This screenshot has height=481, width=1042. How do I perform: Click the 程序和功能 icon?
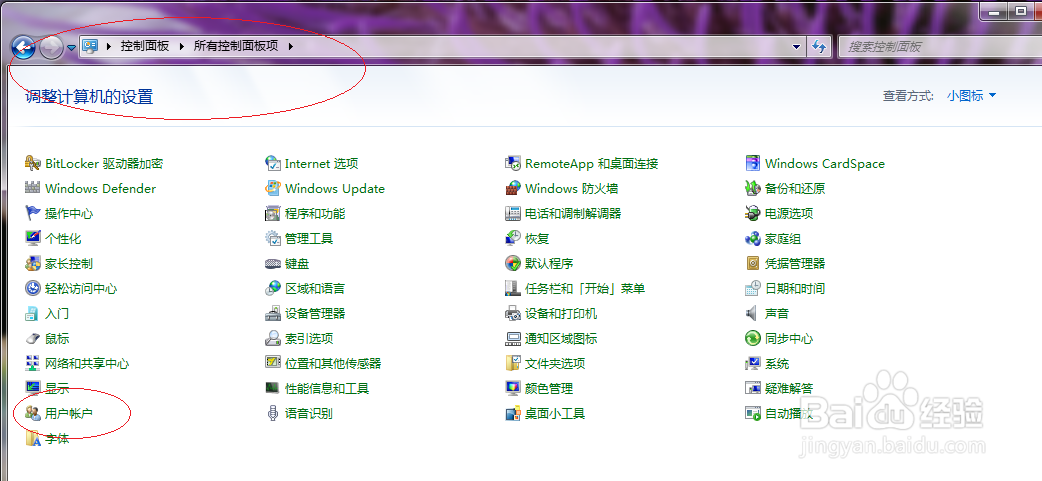(x=272, y=213)
